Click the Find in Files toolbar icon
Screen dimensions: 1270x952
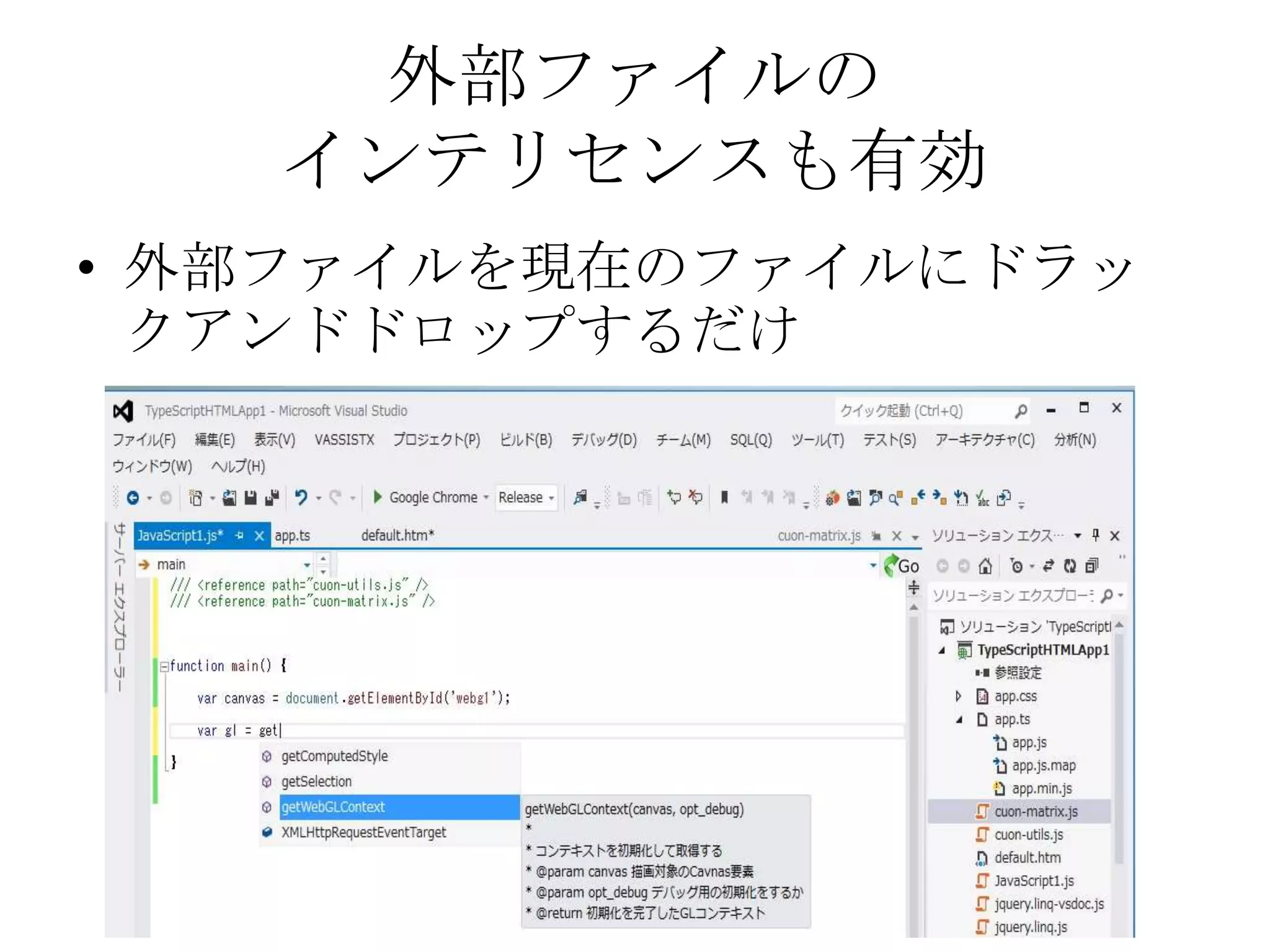[580, 497]
